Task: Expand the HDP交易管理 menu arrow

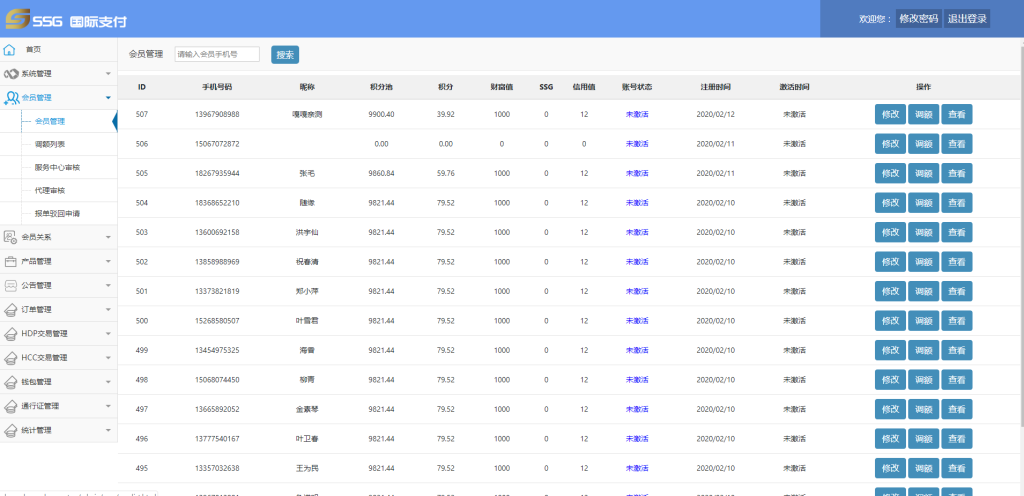Action: (108, 334)
